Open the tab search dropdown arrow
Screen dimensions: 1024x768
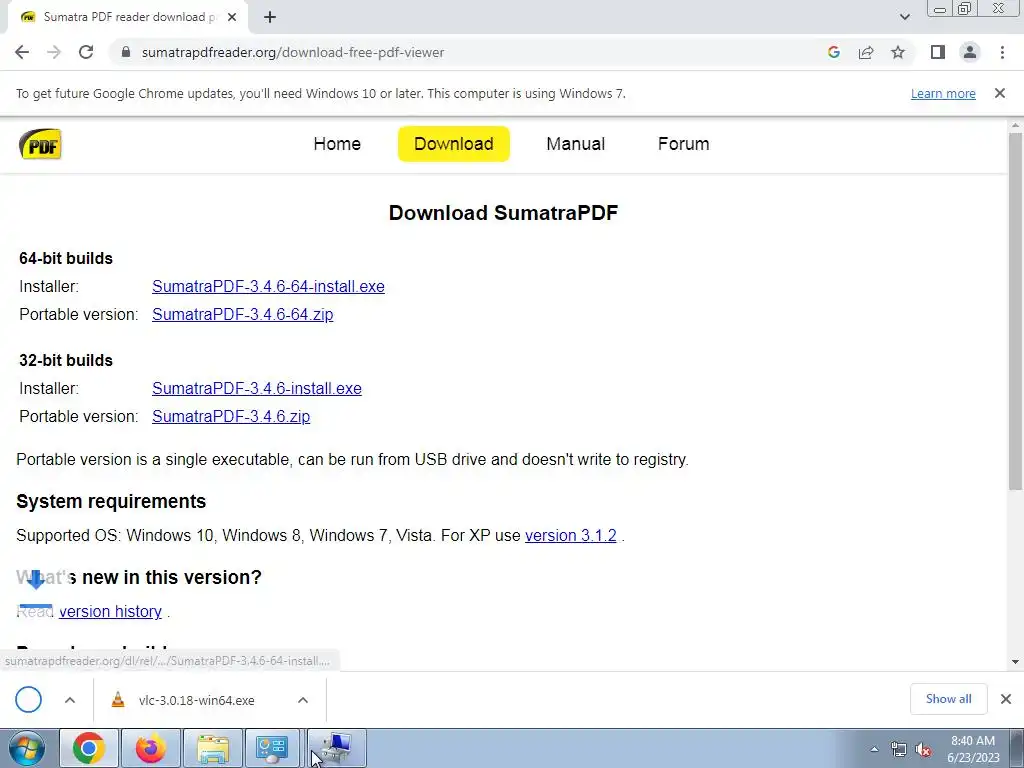click(904, 17)
